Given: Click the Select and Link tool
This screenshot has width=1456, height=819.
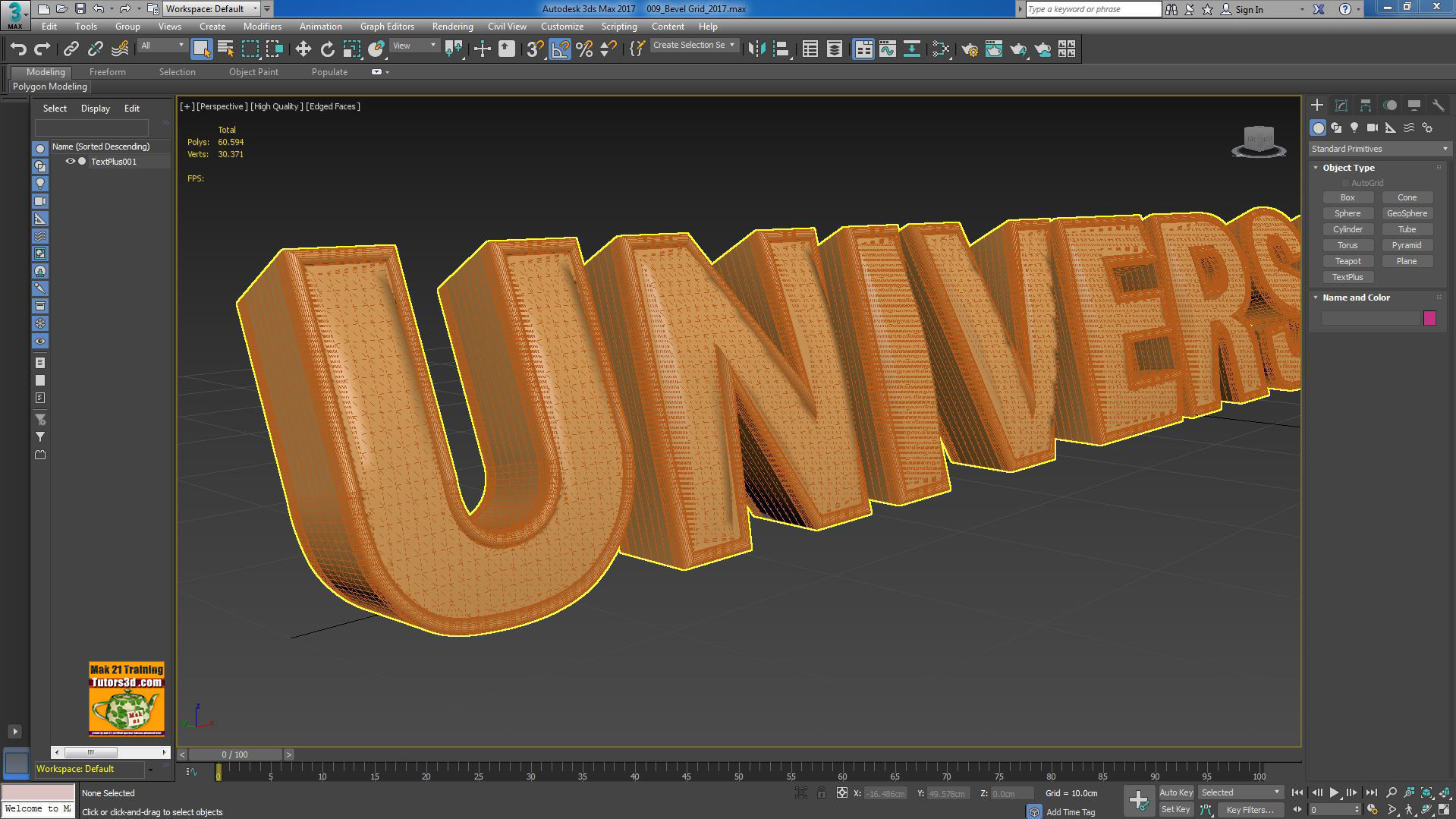Looking at the screenshot, I should [71, 49].
